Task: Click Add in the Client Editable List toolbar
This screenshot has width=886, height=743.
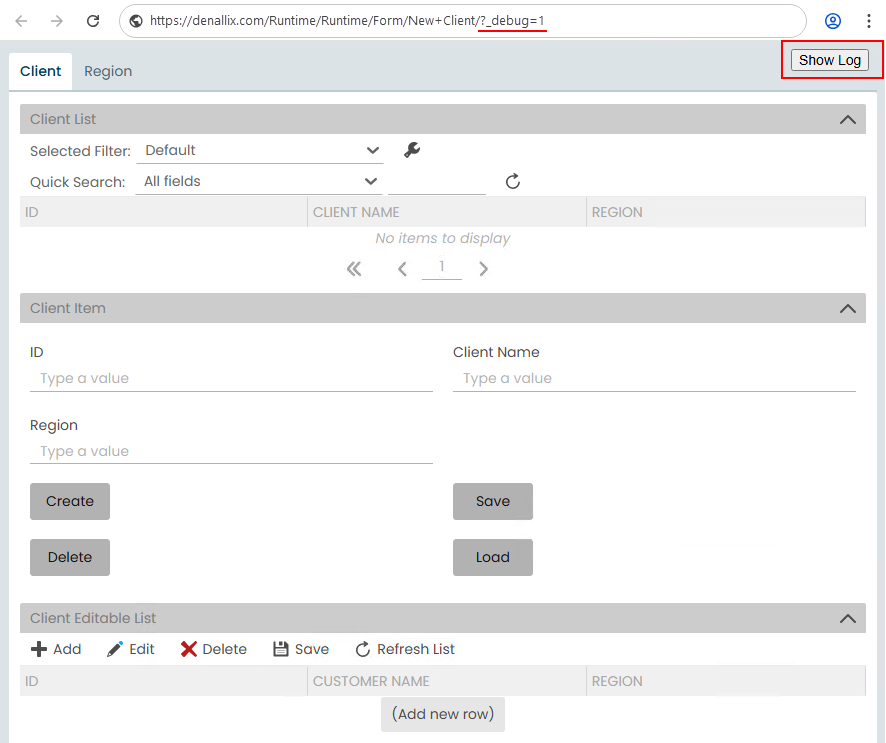Action: point(56,649)
